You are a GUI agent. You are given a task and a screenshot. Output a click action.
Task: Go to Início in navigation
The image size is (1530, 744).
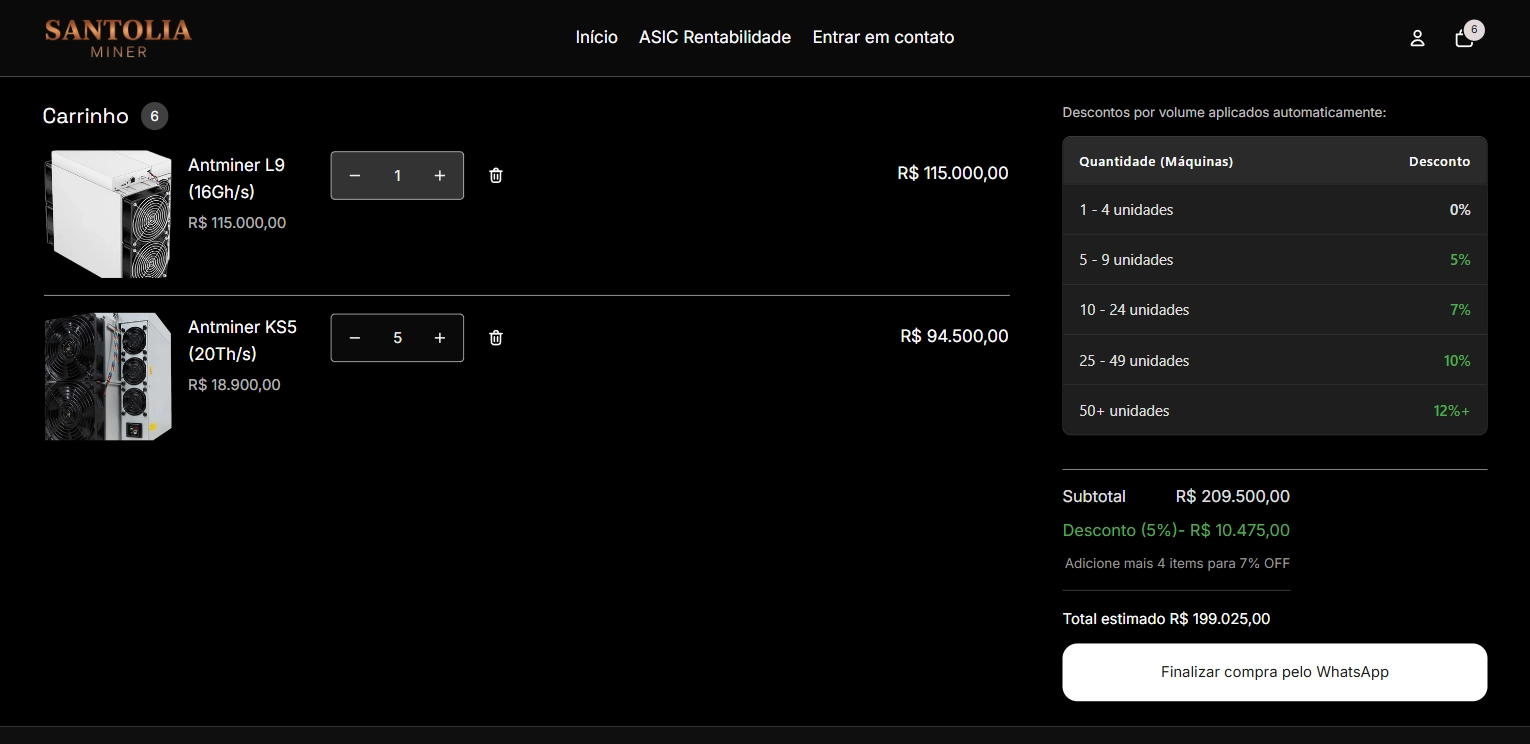click(x=597, y=37)
